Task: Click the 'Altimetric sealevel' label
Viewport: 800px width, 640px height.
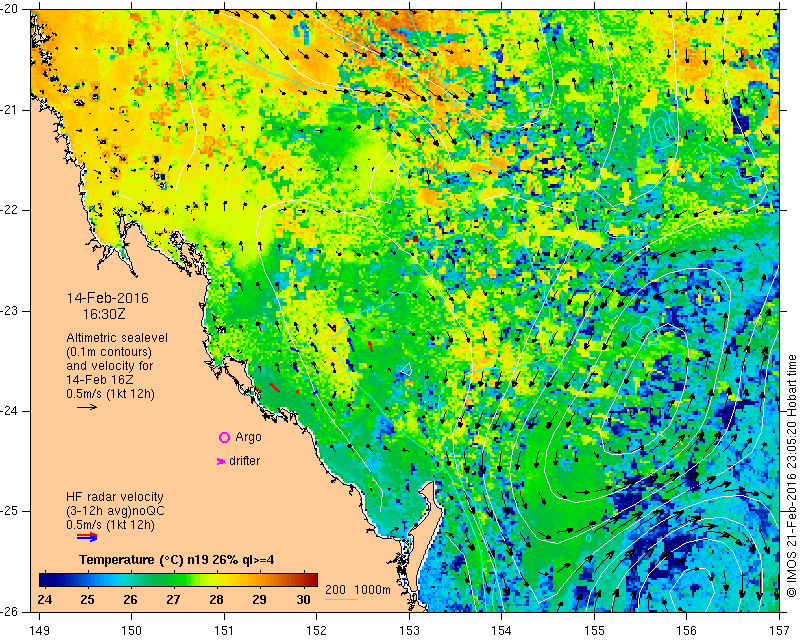Action: [117, 338]
